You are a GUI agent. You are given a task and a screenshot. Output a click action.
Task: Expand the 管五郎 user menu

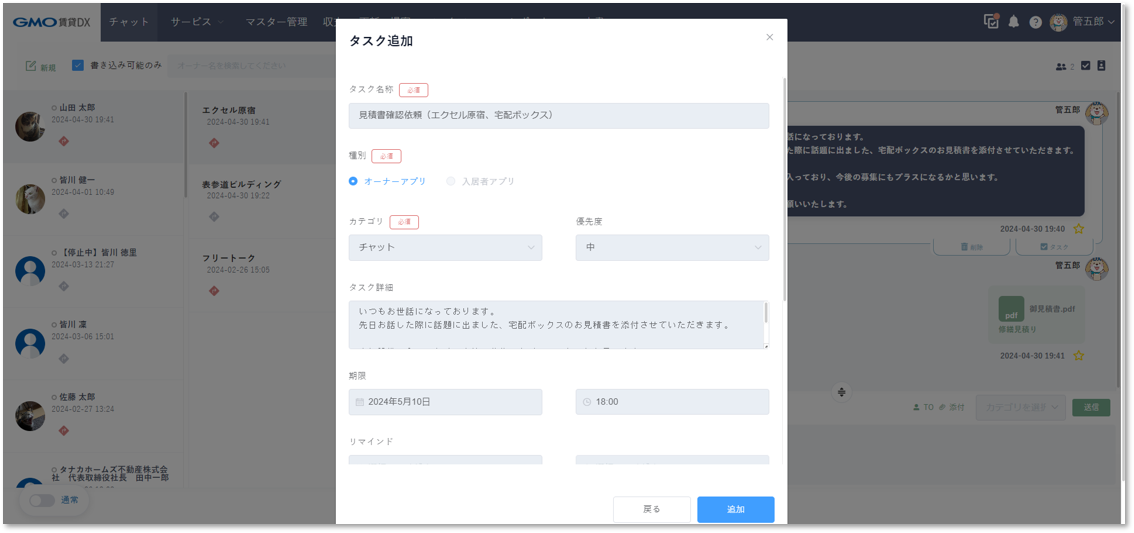(x=1083, y=22)
